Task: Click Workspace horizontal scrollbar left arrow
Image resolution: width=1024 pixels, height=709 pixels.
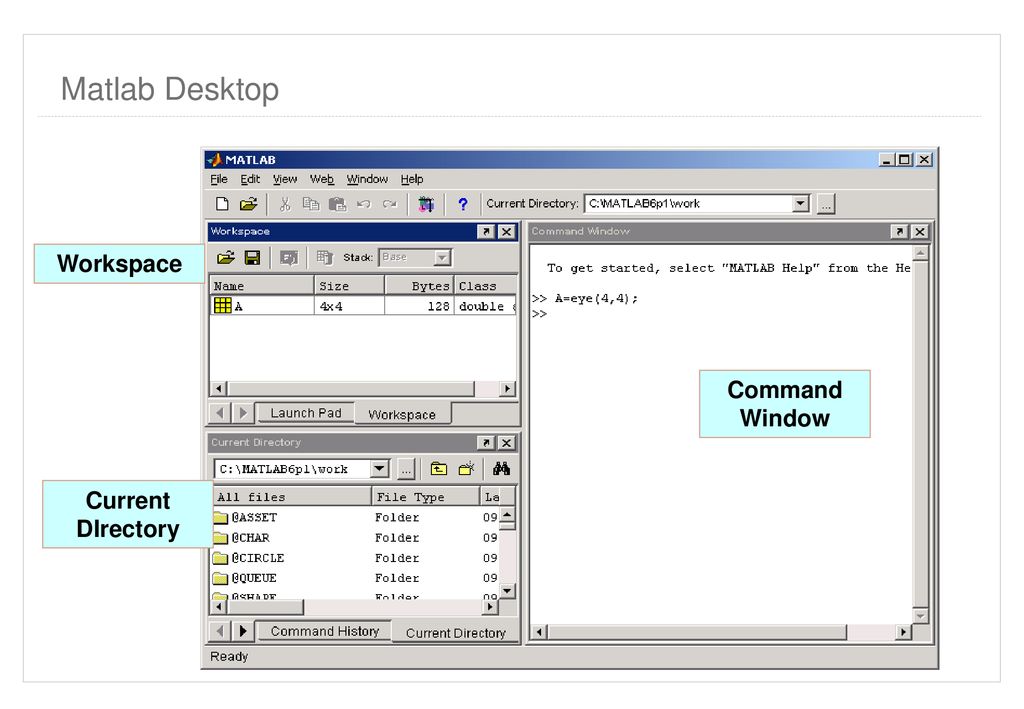Action: pyautogui.click(x=219, y=389)
